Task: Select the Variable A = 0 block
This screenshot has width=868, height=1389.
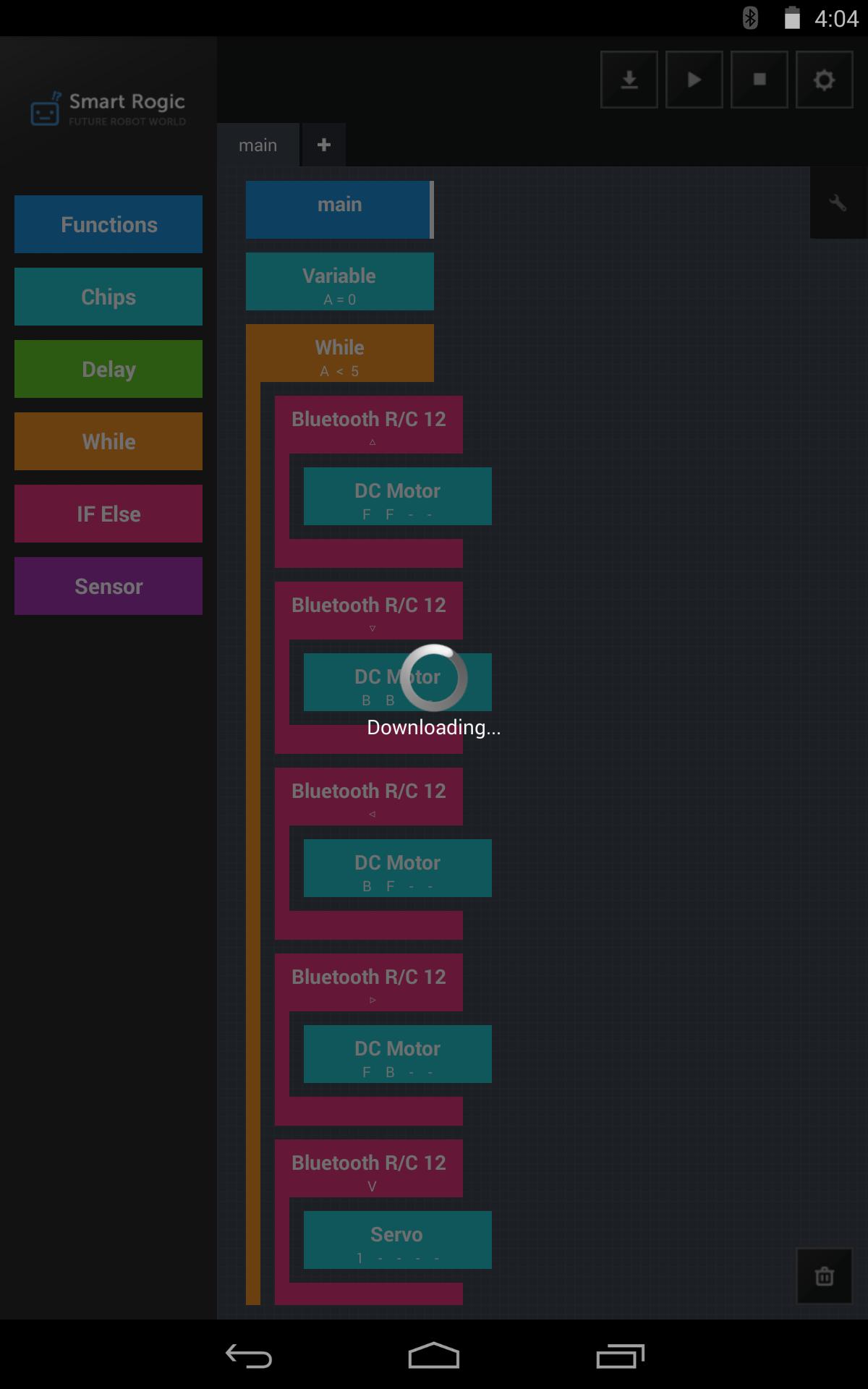Action: [340, 281]
